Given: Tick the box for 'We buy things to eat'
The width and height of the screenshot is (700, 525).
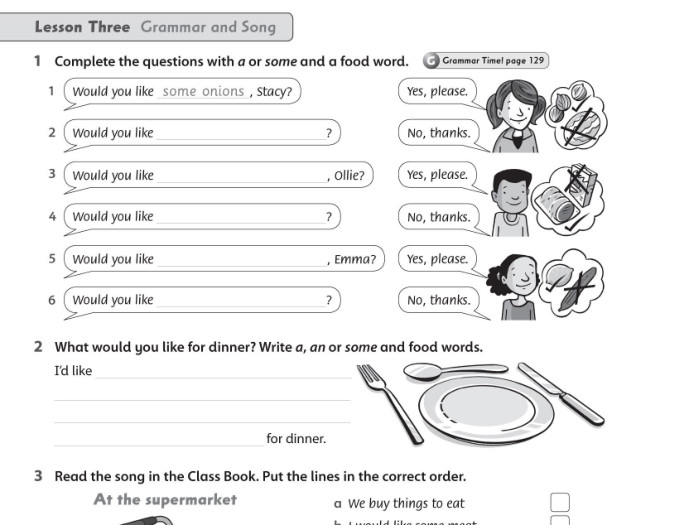Looking at the screenshot, I should coord(560,502).
